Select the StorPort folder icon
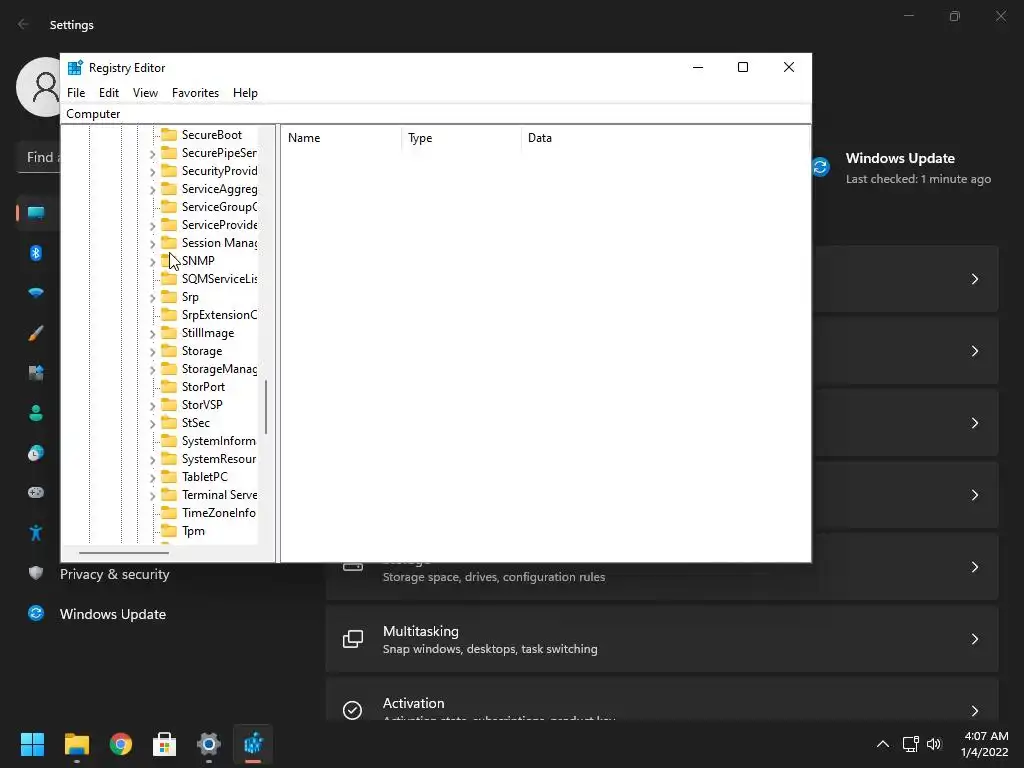Screen dimensions: 1024x768 169,387
